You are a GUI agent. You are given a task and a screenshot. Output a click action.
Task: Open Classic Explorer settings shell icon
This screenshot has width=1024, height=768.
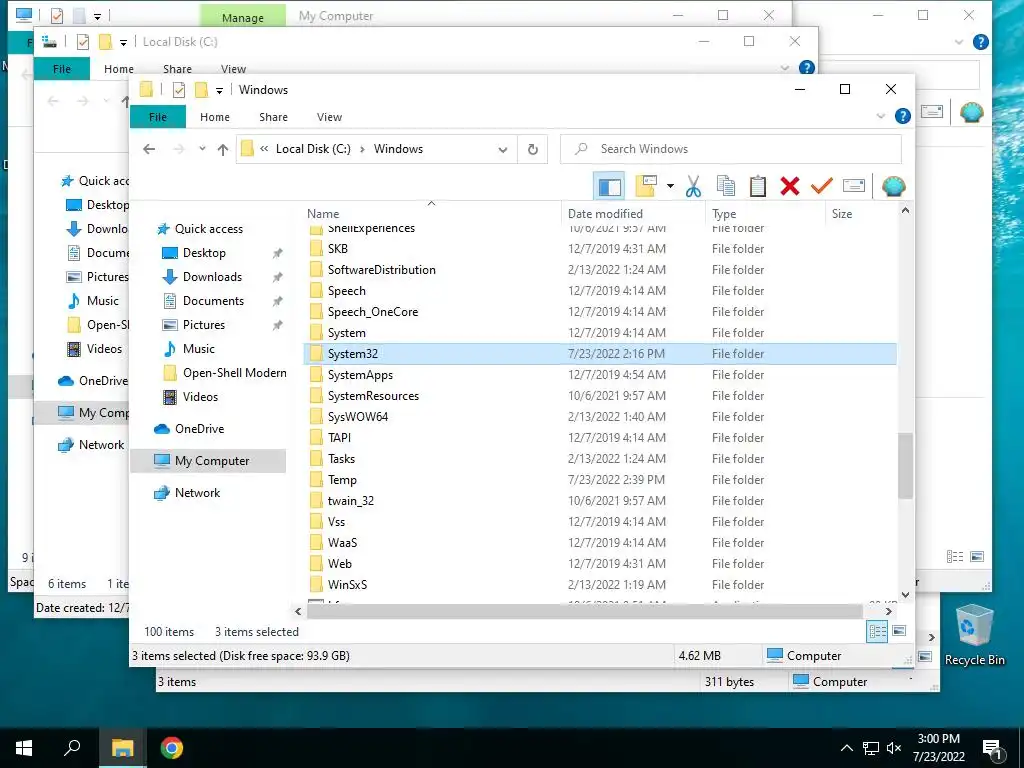[893, 187]
